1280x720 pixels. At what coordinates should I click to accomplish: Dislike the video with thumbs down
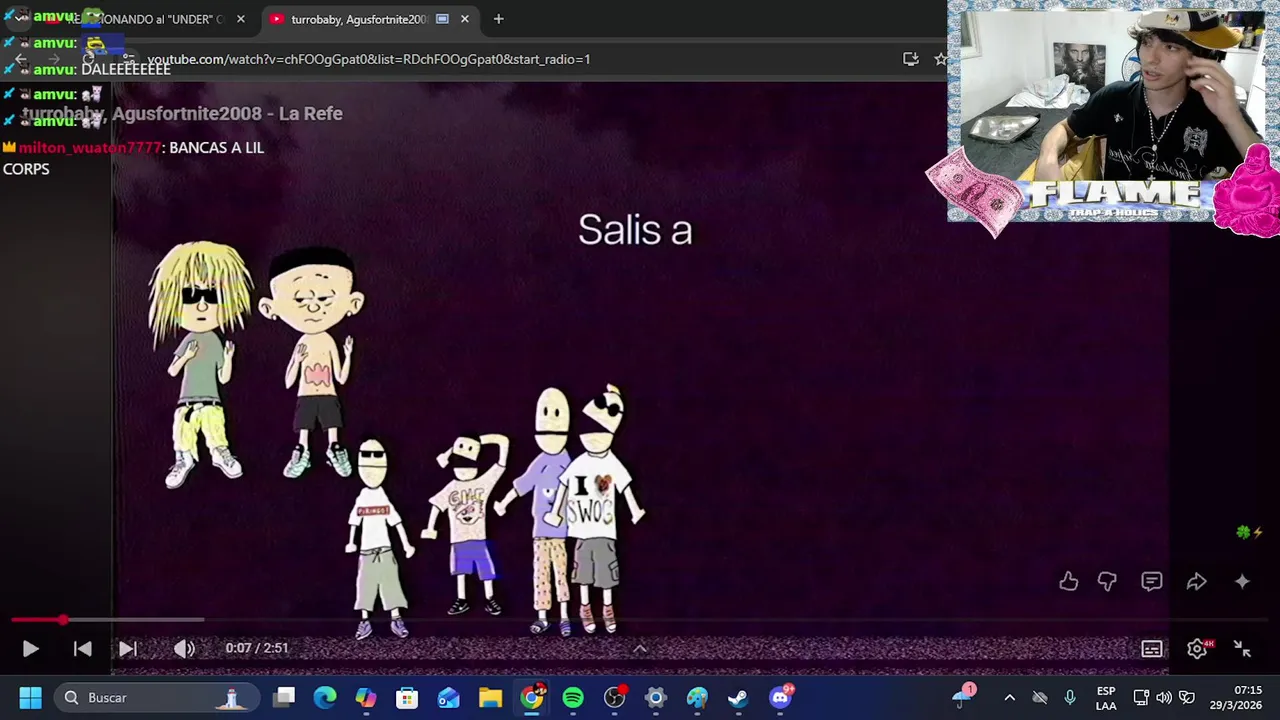coord(1107,581)
